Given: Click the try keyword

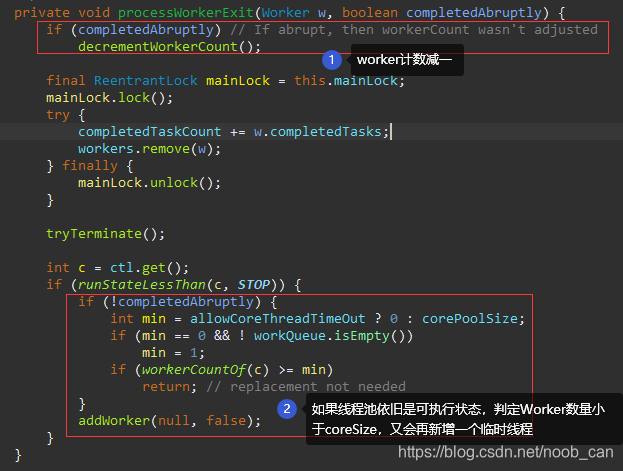Looking at the screenshot, I should click(58, 115).
